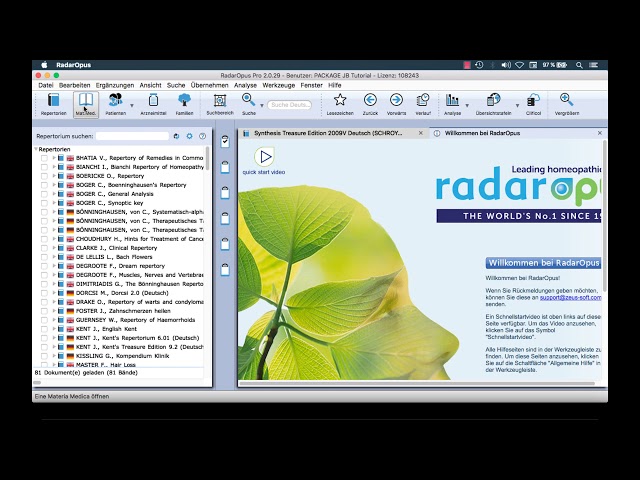This screenshot has height=480, width=640.
Task: Check BOGER General Analysis checkbox
Action: 44,194
